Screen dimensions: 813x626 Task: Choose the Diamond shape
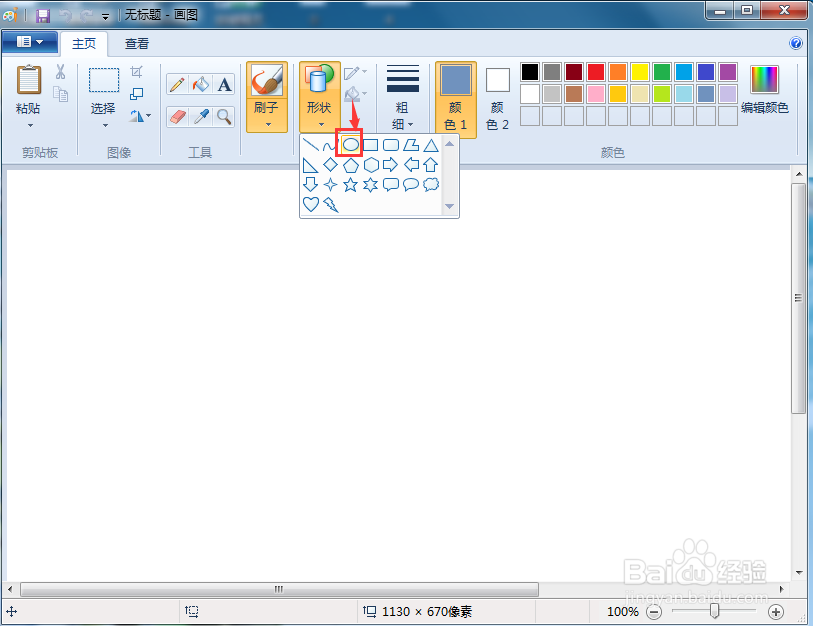pyautogui.click(x=330, y=165)
